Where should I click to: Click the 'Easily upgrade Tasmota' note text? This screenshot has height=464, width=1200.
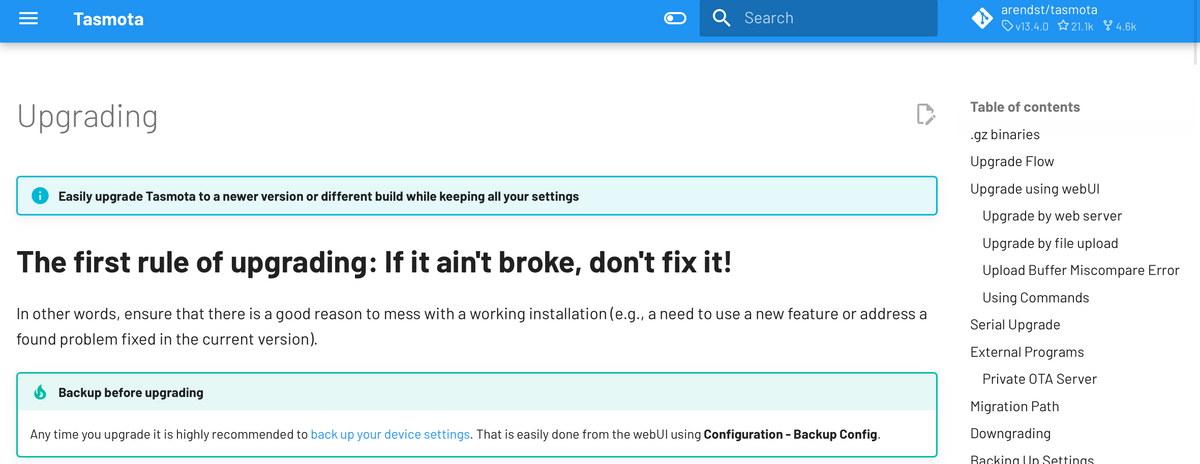(x=318, y=196)
